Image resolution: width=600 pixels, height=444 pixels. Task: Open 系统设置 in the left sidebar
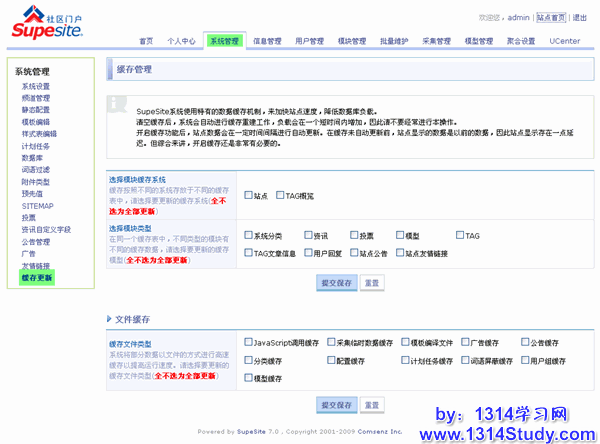coord(35,87)
